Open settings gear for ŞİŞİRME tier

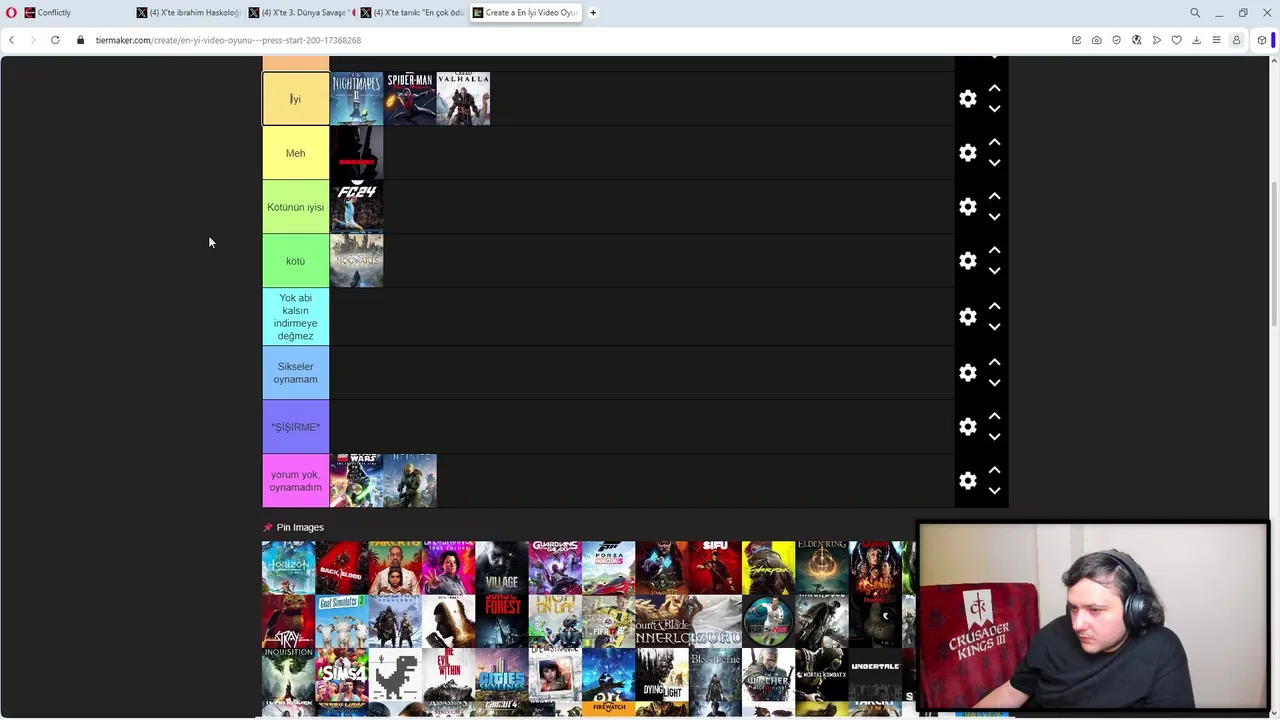click(967, 427)
